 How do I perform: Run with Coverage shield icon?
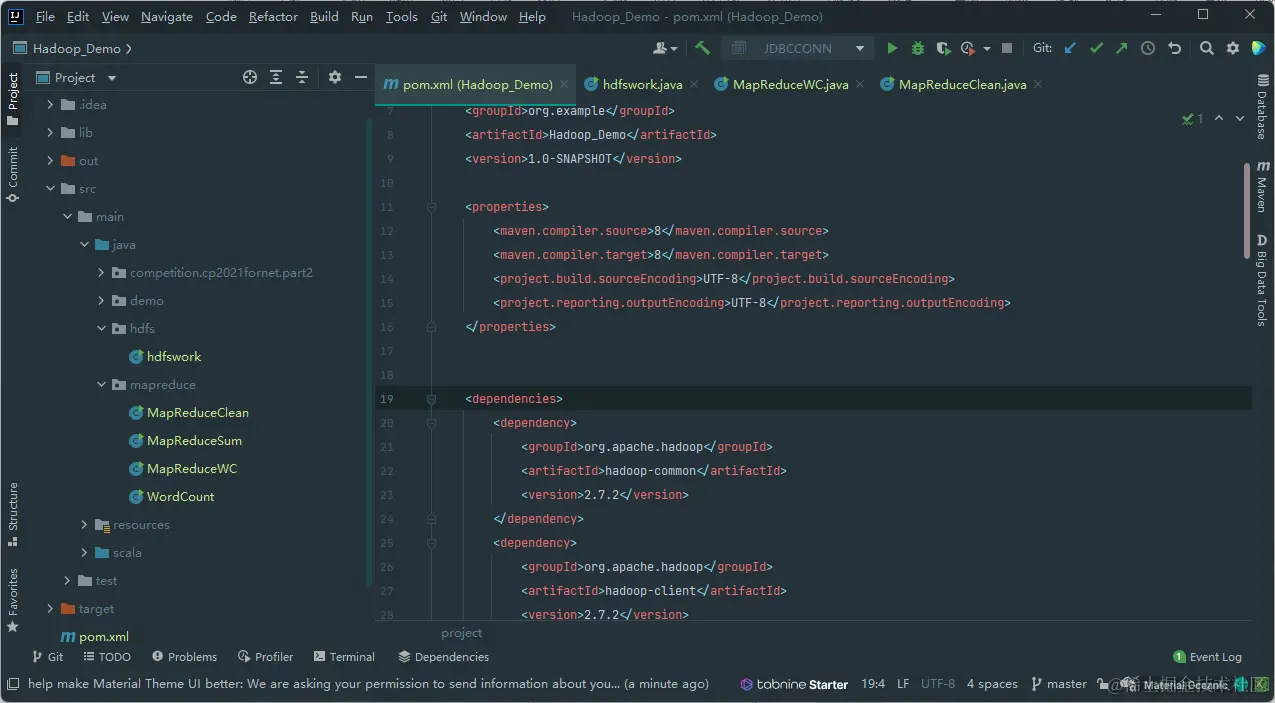(943, 48)
